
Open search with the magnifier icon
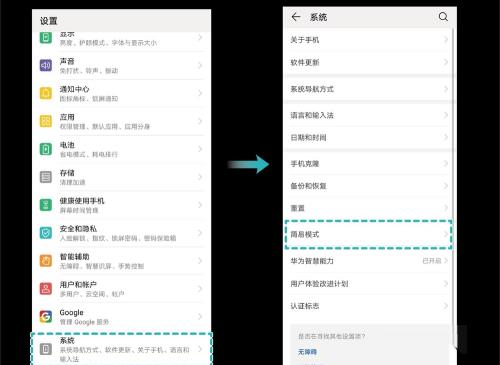click(443, 17)
